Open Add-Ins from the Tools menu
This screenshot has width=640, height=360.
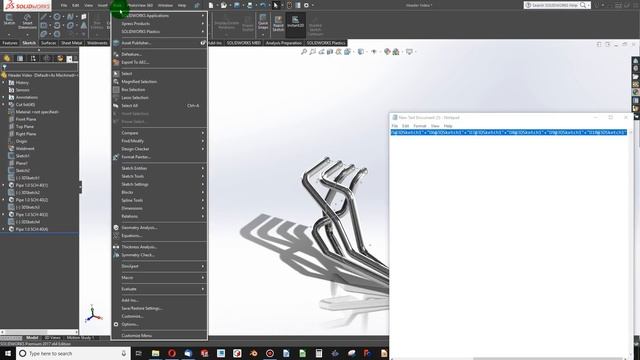159,300
